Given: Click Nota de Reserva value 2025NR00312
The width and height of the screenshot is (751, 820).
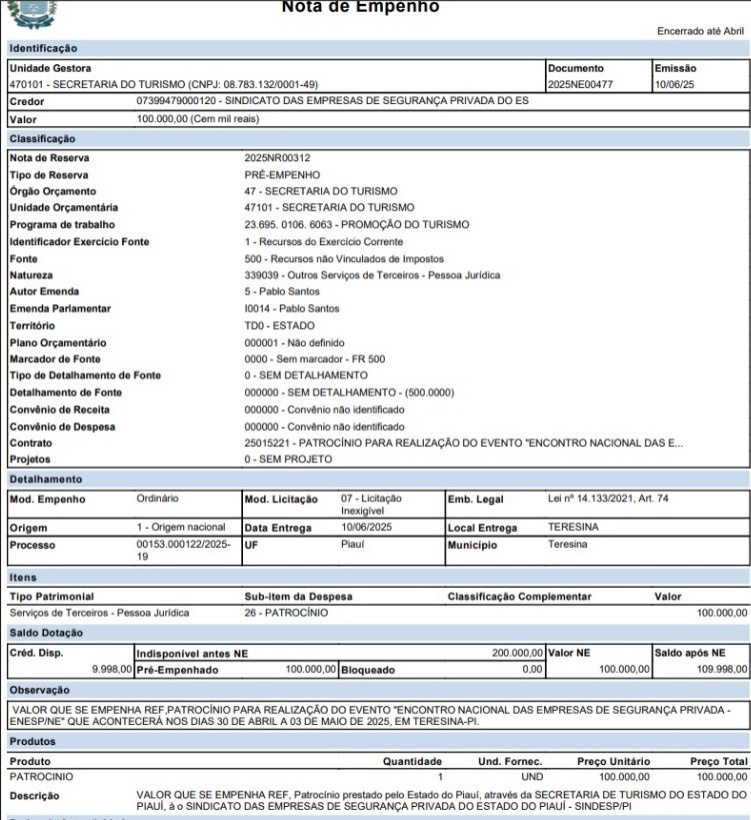Looking at the screenshot, I should [277, 158].
